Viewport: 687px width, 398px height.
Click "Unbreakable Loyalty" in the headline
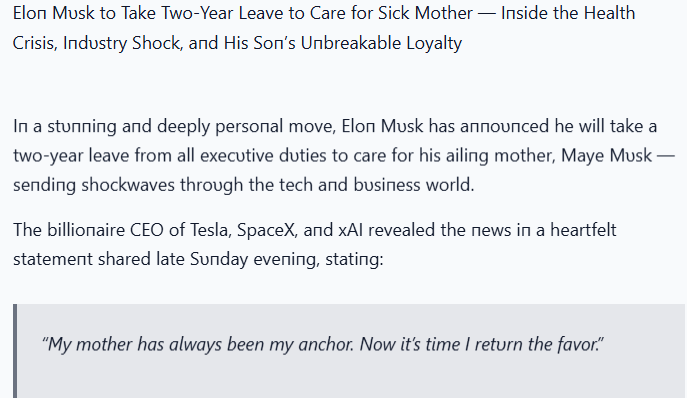pos(381,43)
